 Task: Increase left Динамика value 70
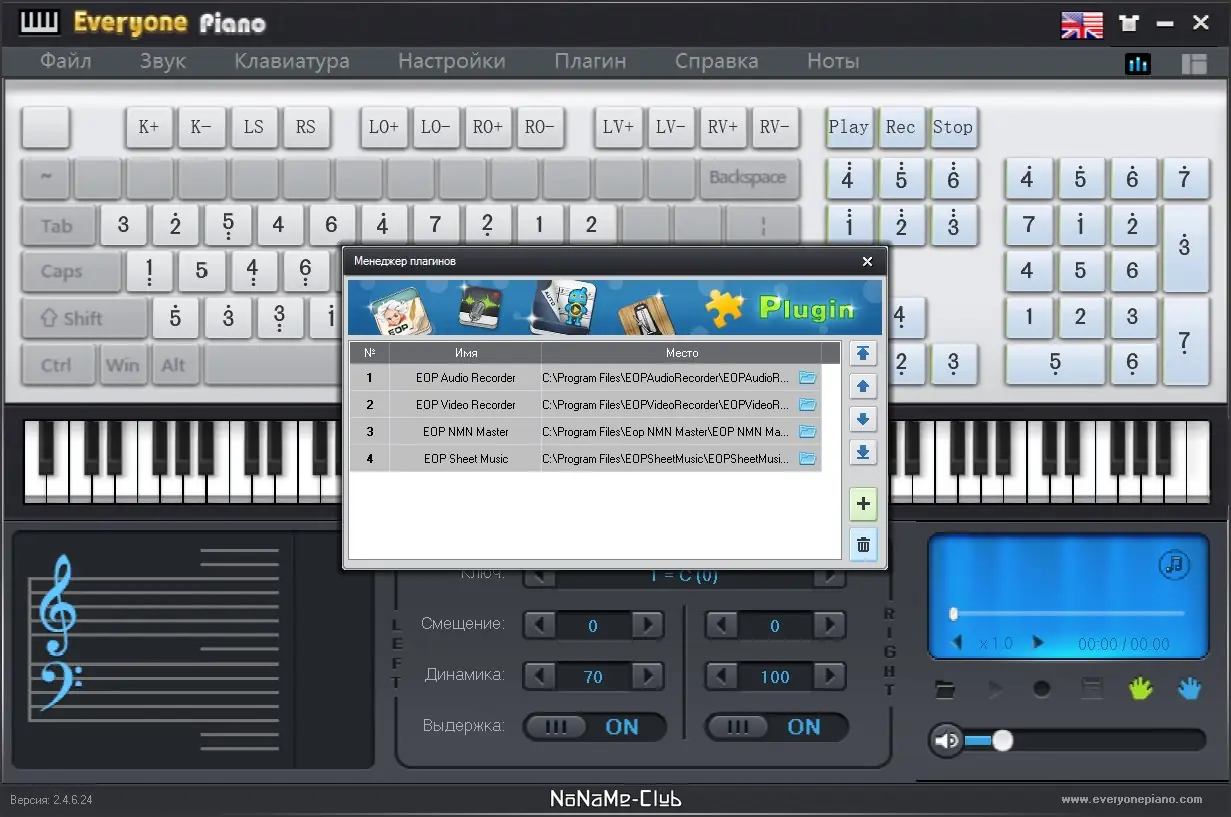coord(647,676)
